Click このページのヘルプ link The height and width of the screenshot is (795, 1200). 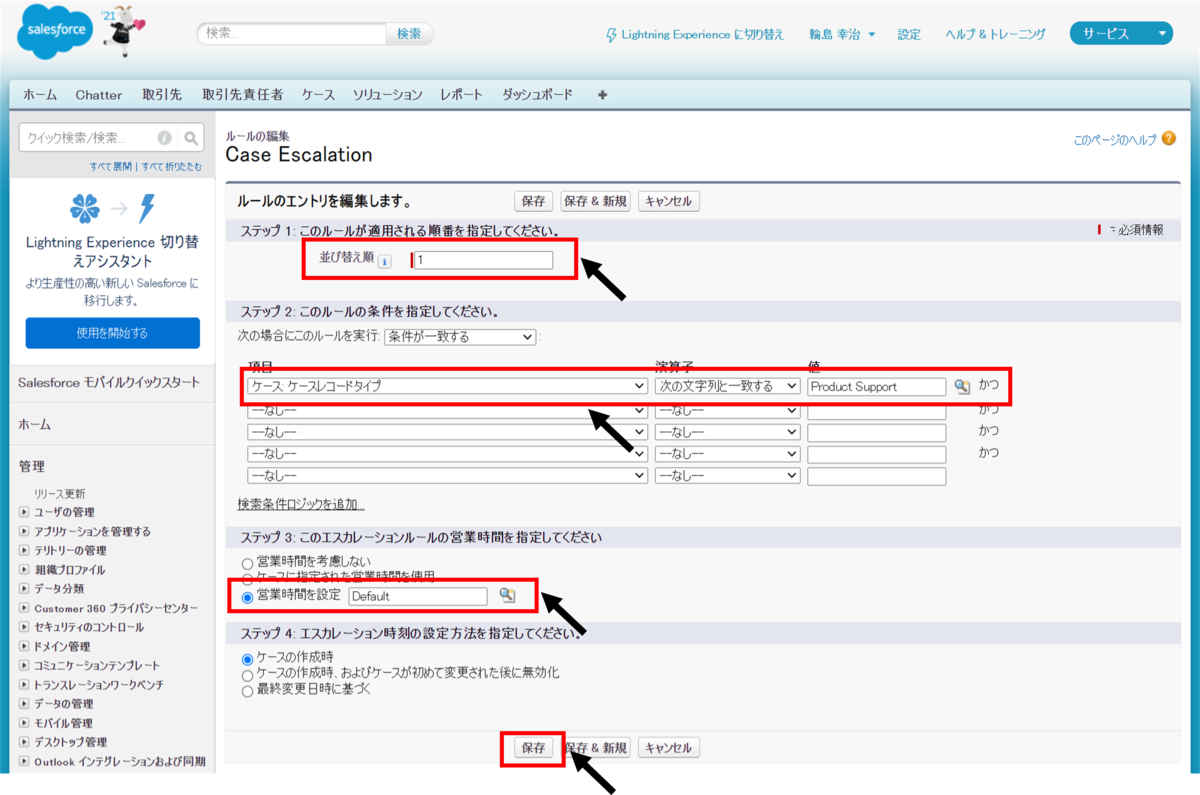coord(1115,141)
